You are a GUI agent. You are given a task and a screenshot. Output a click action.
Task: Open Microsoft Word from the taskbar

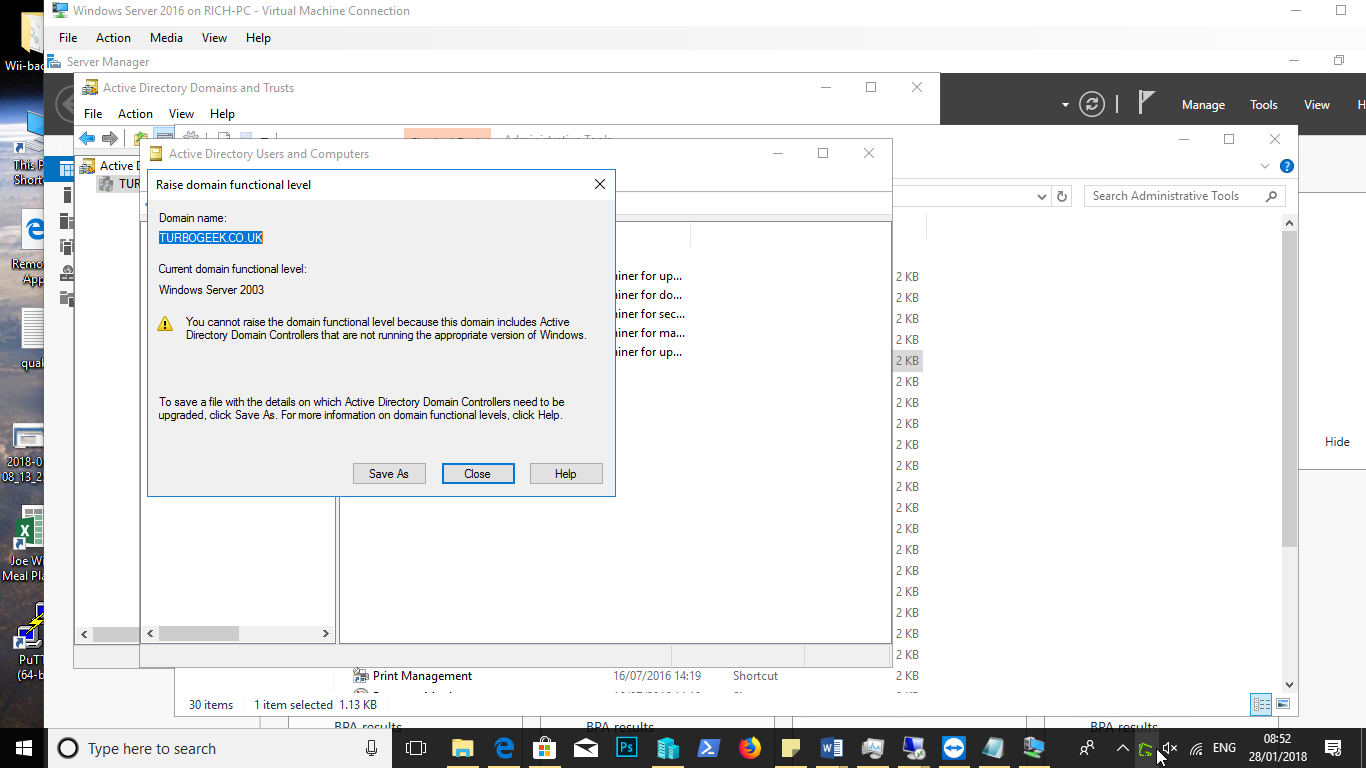click(832, 748)
